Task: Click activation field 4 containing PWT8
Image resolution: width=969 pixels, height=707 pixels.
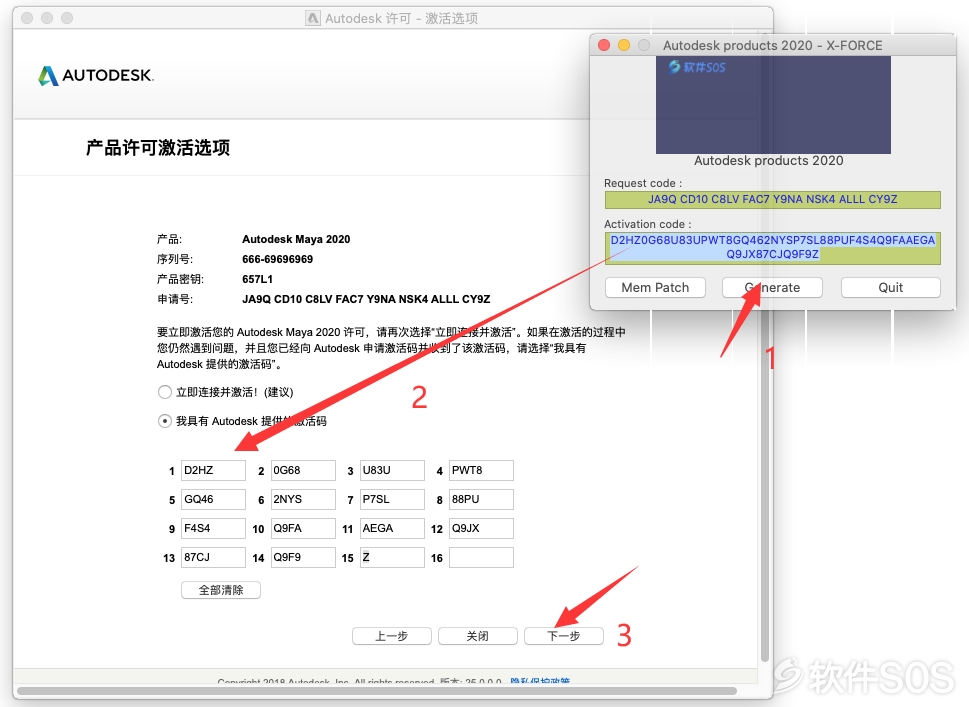Action: [x=481, y=470]
